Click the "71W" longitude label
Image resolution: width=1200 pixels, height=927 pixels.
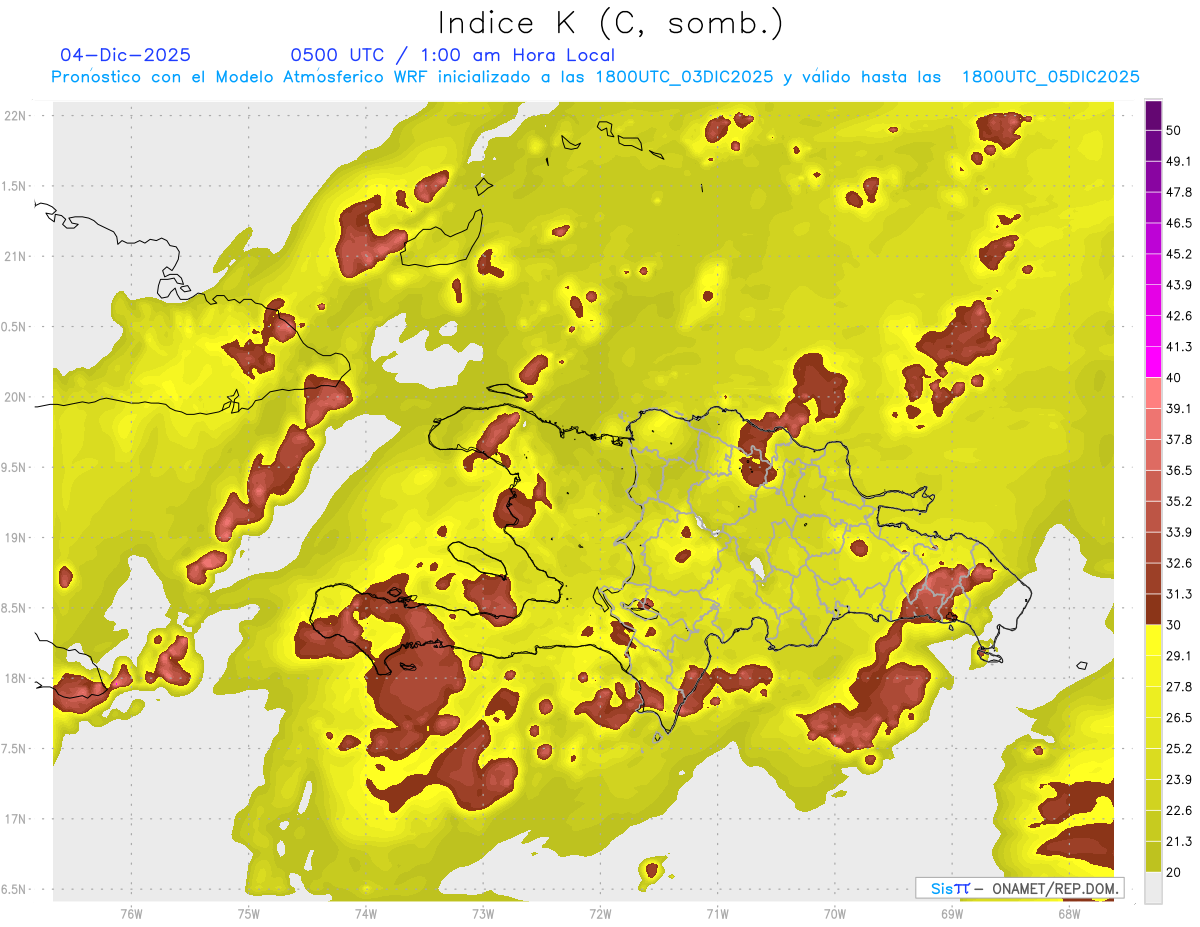point(717,914)
